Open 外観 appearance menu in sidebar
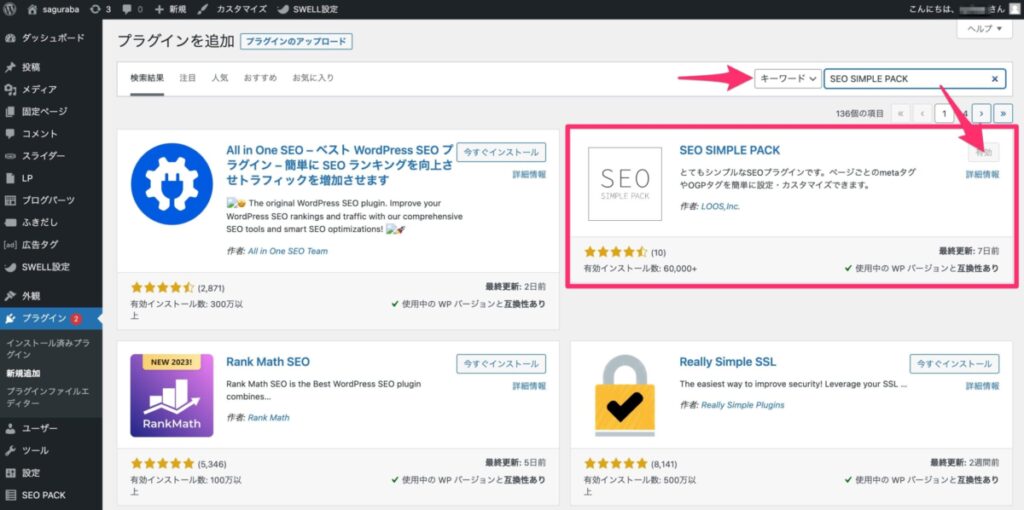This screenshot has height=510, width=1024. [x=51, y=296]
